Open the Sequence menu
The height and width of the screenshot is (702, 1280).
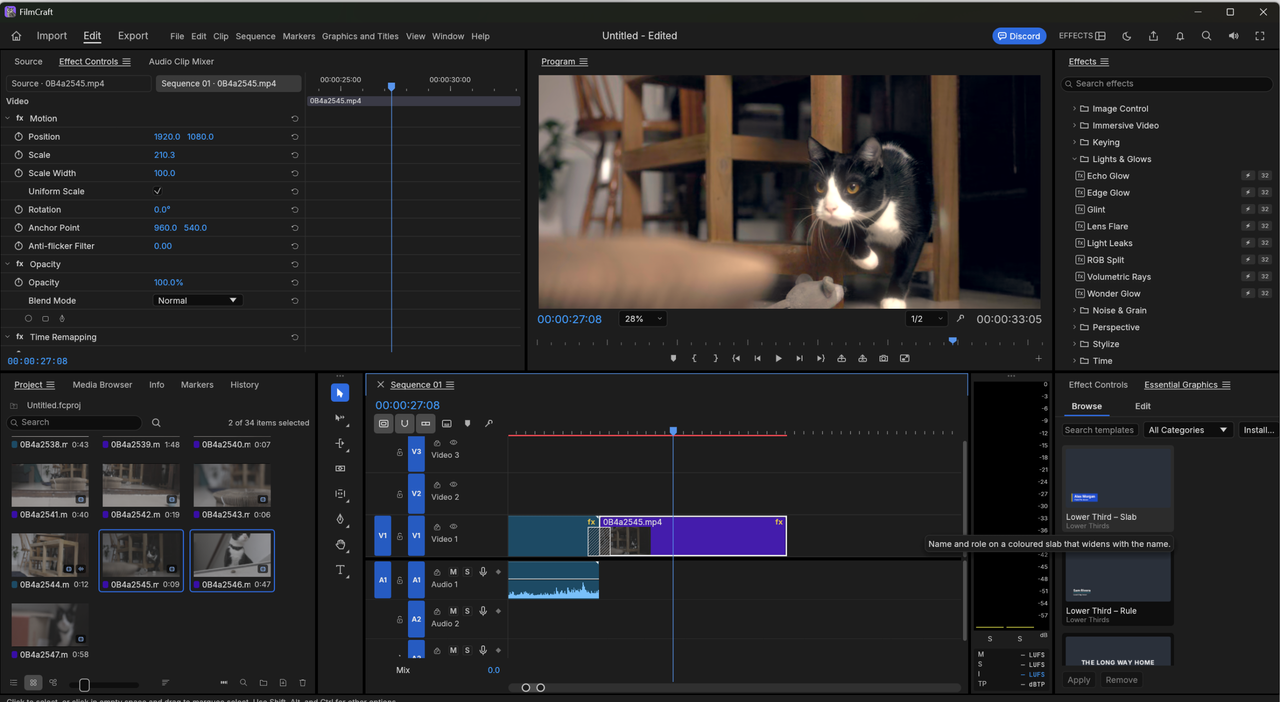click(255, 36)
